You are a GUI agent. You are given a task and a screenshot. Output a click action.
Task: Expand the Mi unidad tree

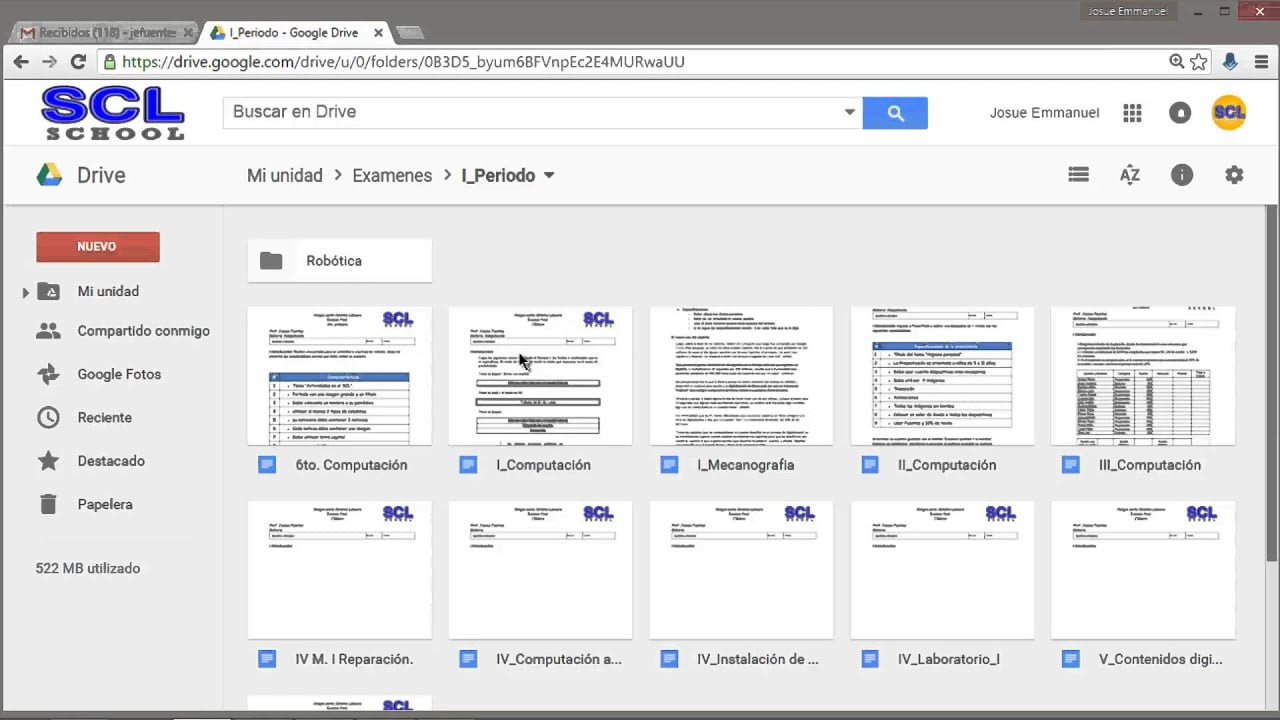coord(26,292)
